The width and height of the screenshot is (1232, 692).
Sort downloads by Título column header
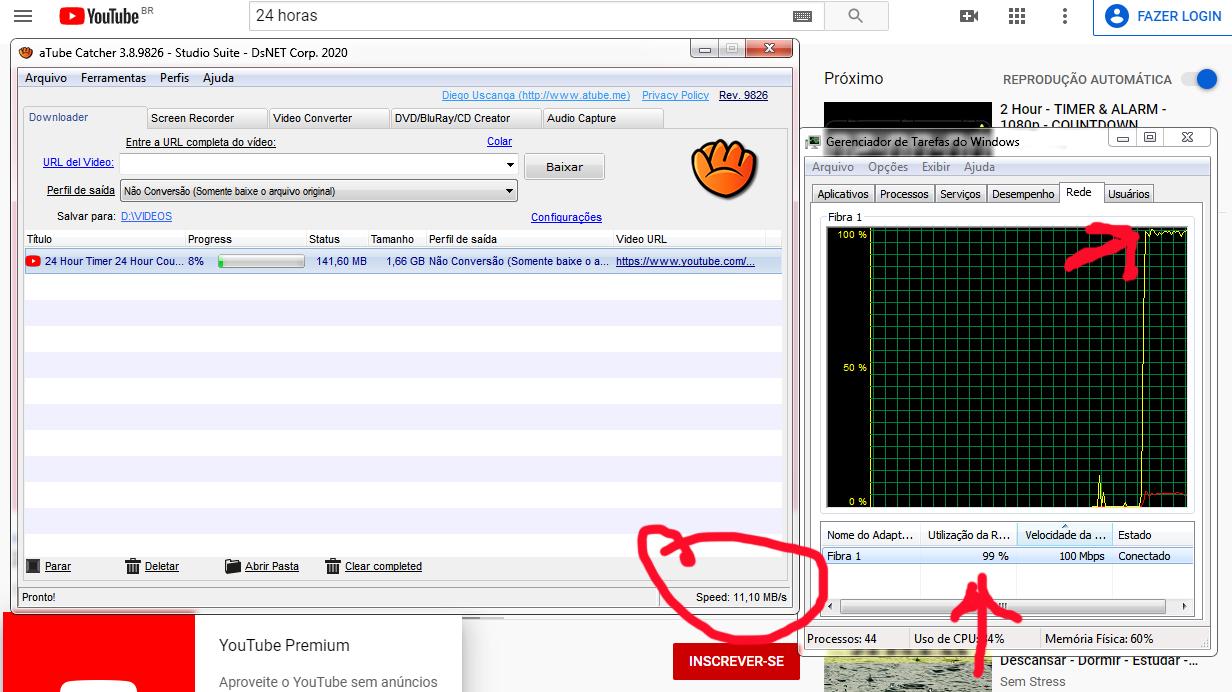(x=104, y=239)
